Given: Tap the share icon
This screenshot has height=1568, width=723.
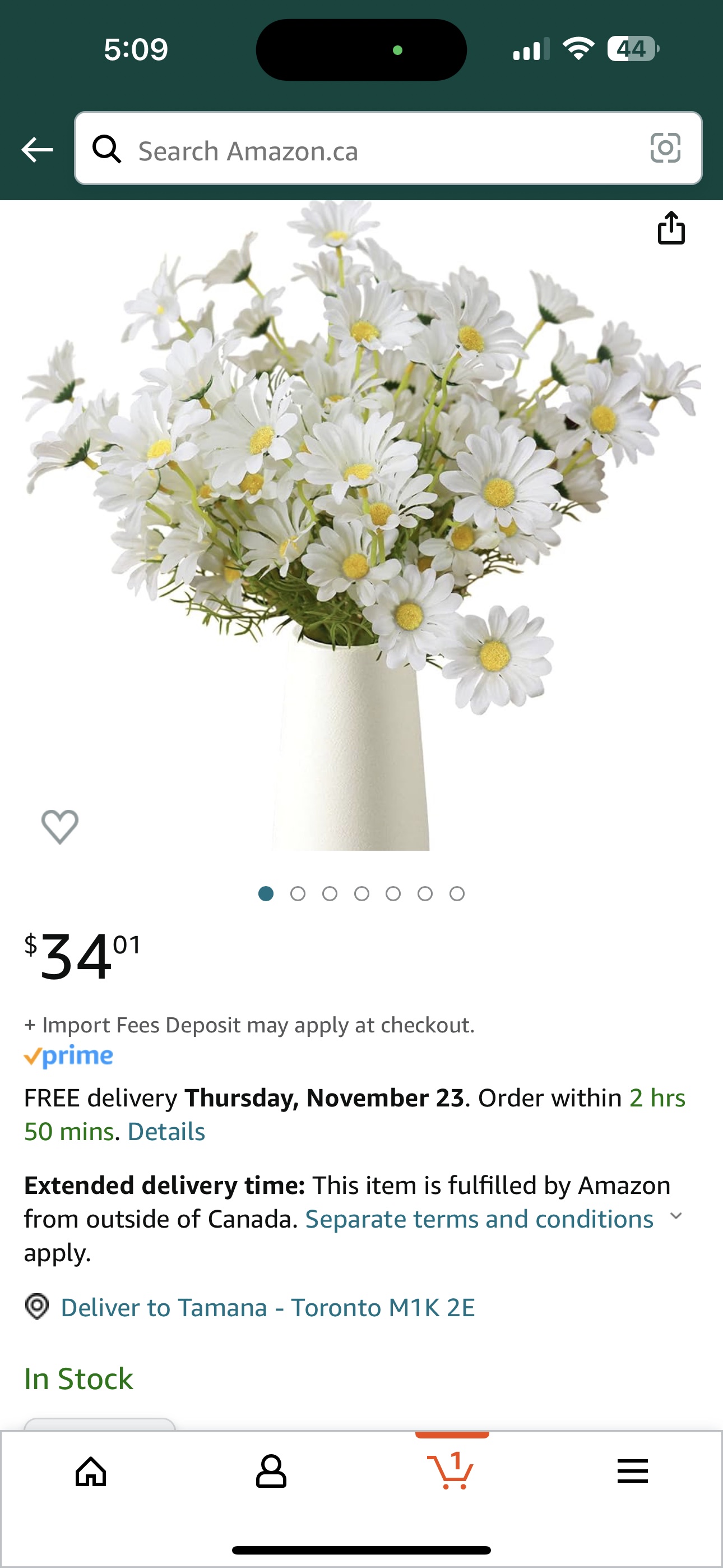Looking at the screenshot, I should [x=671, y=228].
